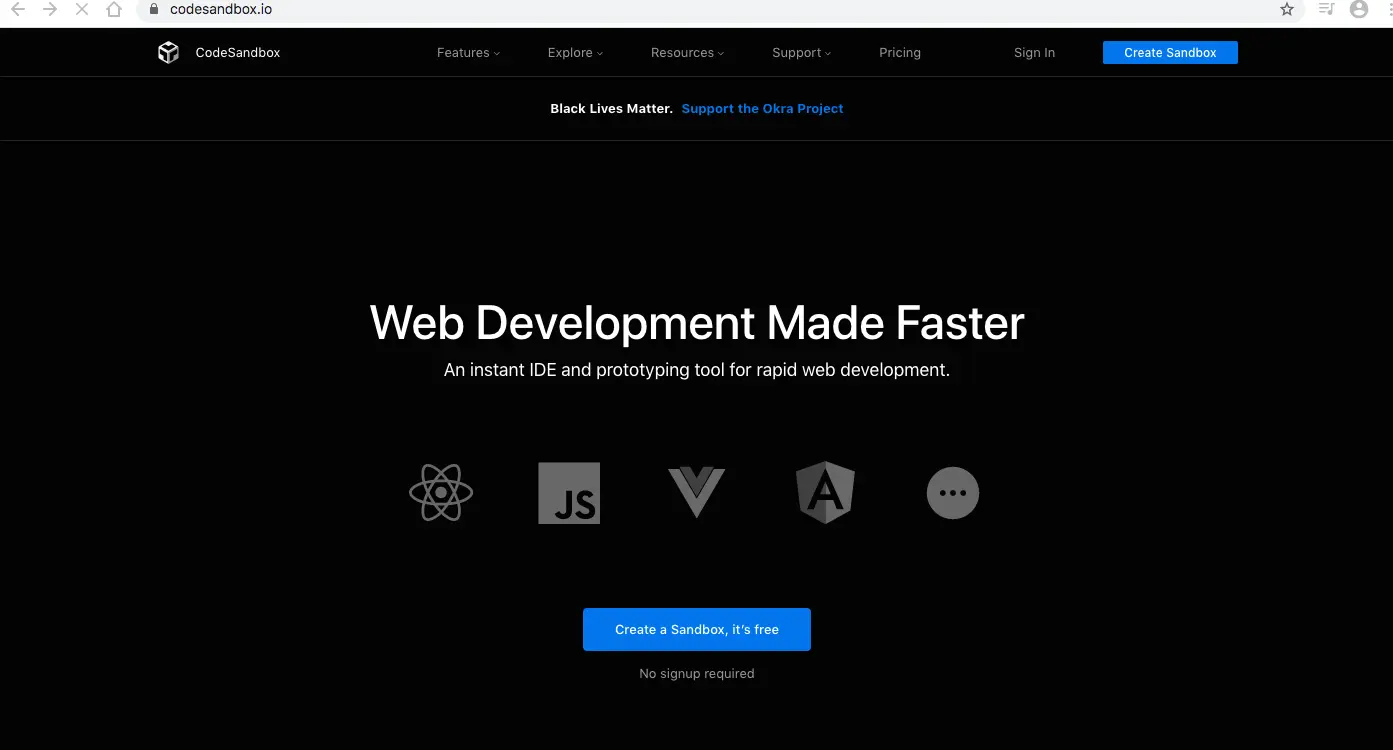Expand the Support dropdown menu
This screenshot has width=1393, height=750.
tap(801, 53)
